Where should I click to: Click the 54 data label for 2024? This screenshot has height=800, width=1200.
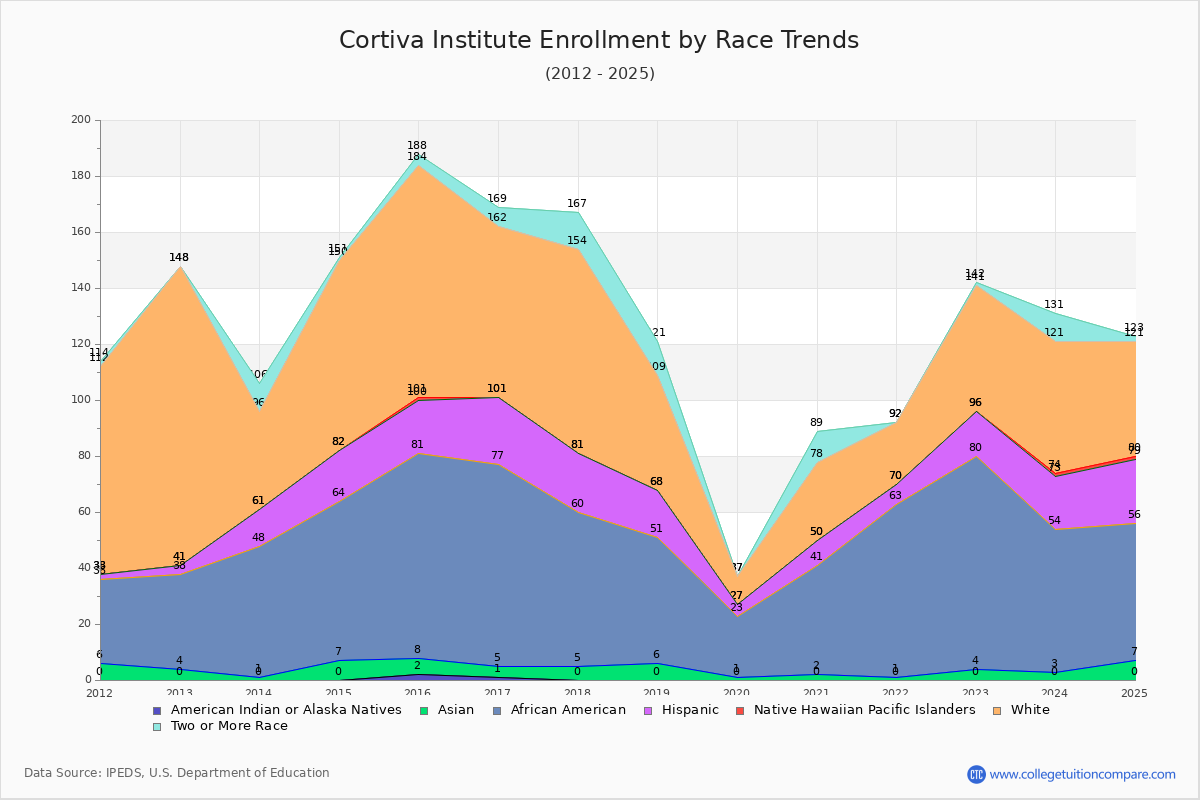coord(1054,521)
